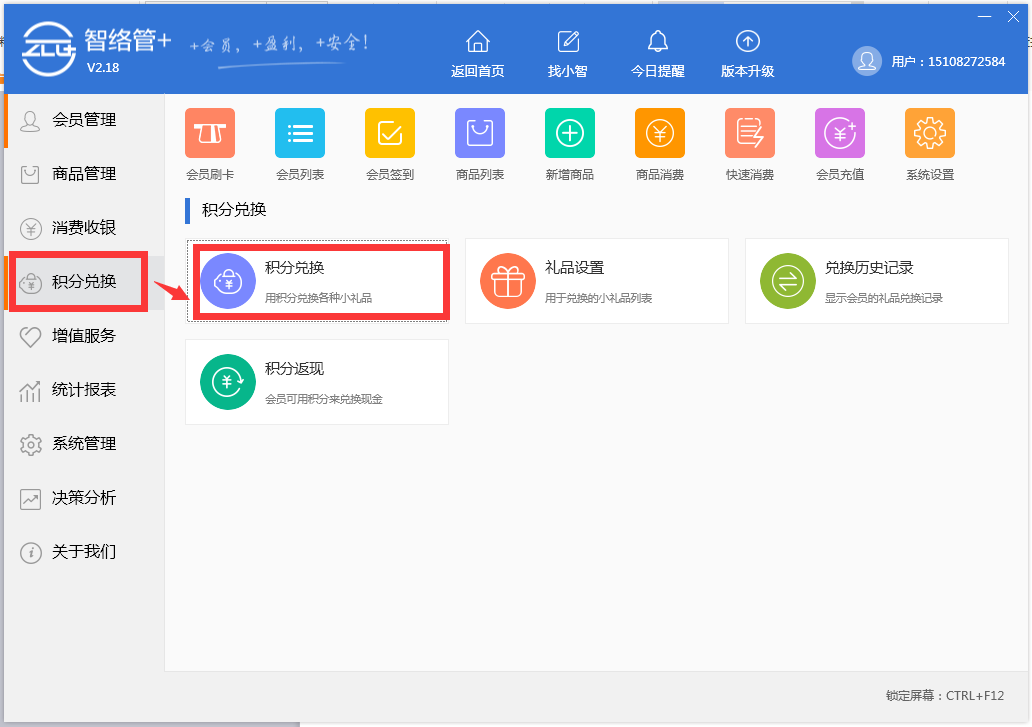Open 统计报表 from the sidebar
The width and height of the screenshot is (1032, 727).
click(x=77, y=390)
